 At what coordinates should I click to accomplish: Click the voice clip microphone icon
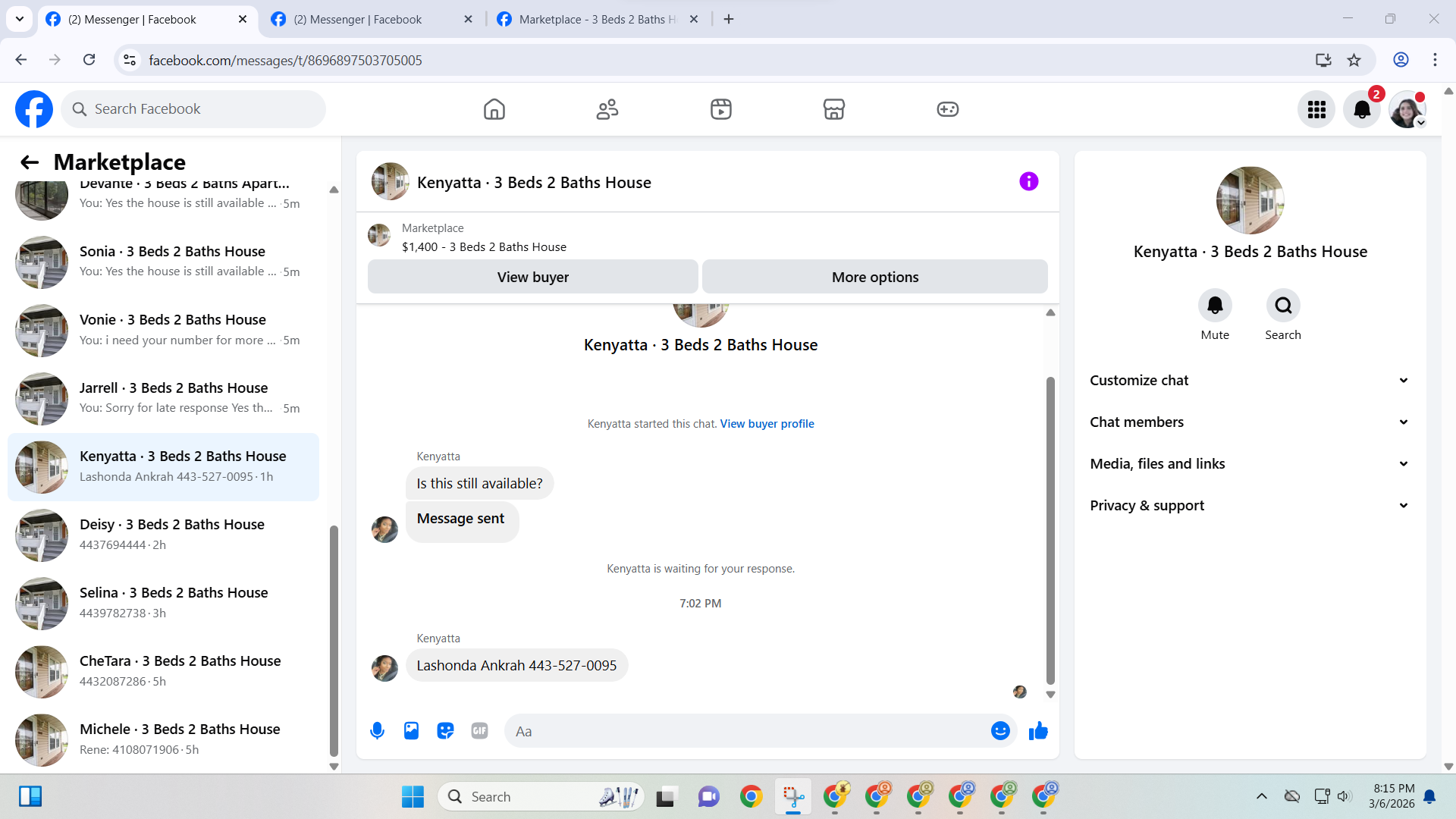point(377,731)
